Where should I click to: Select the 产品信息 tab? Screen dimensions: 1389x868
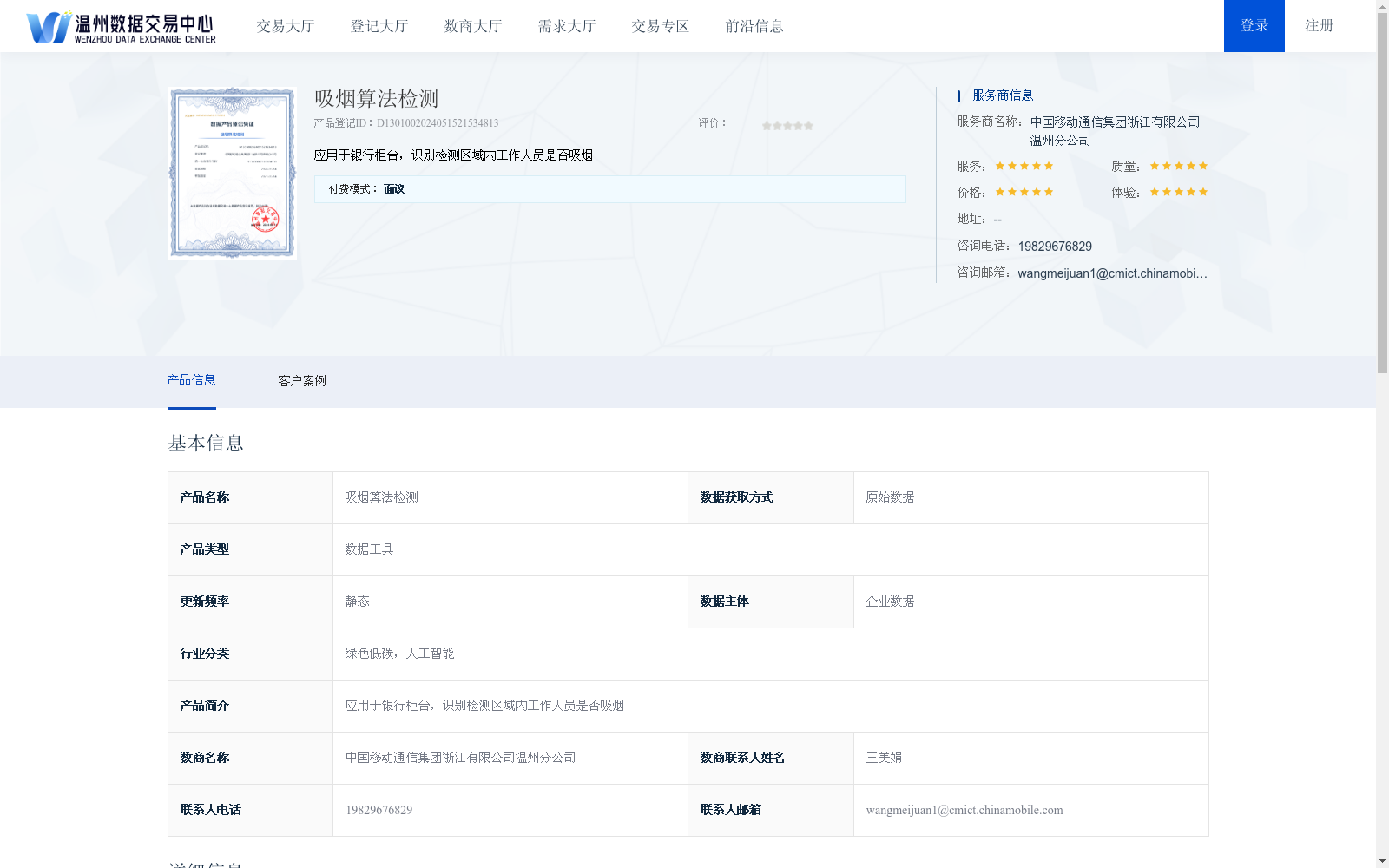coord(191,381)
